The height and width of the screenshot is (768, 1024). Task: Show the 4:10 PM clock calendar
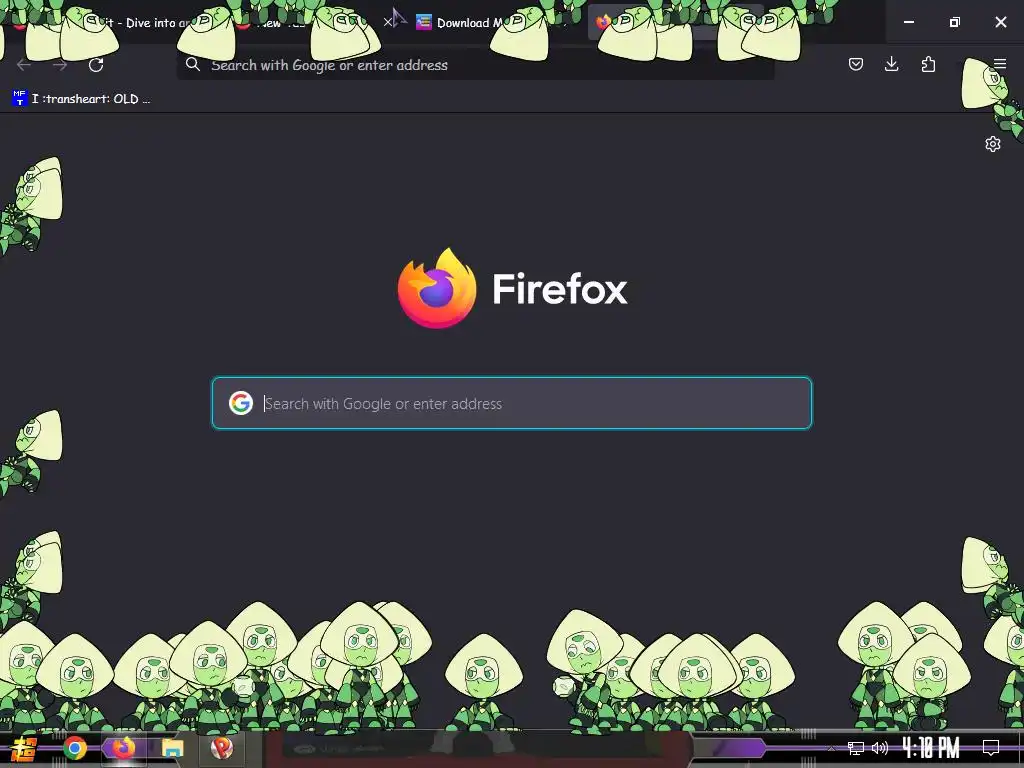tap(931, 748)
